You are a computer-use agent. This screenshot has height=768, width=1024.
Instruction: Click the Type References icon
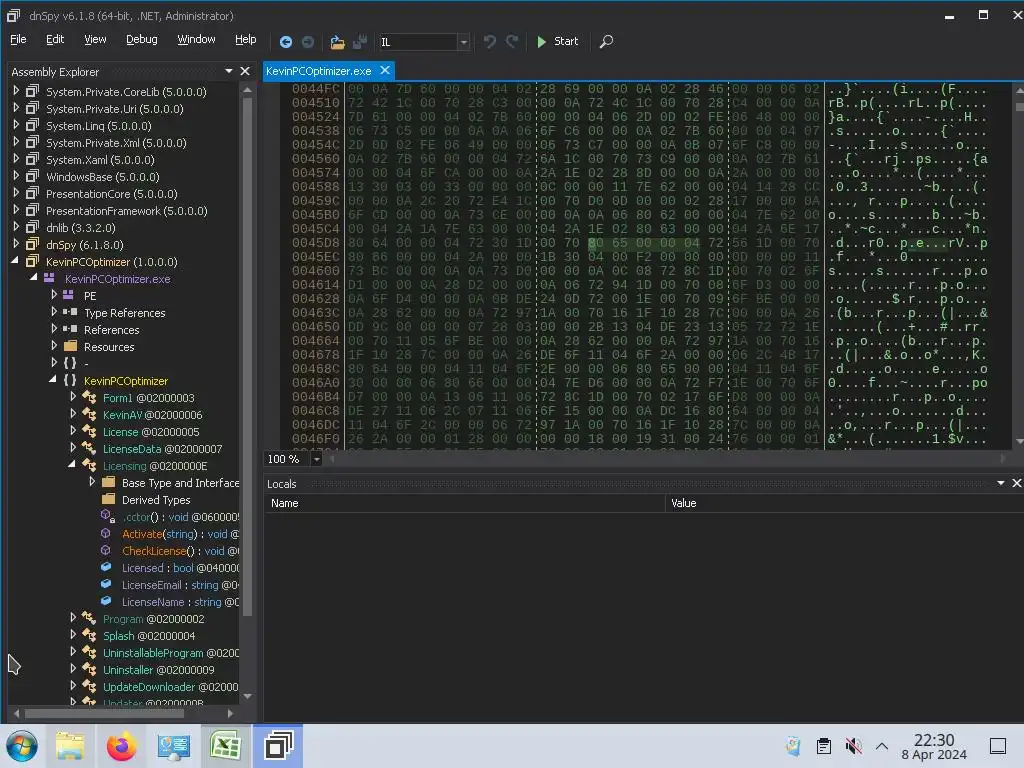coord(71,312)
